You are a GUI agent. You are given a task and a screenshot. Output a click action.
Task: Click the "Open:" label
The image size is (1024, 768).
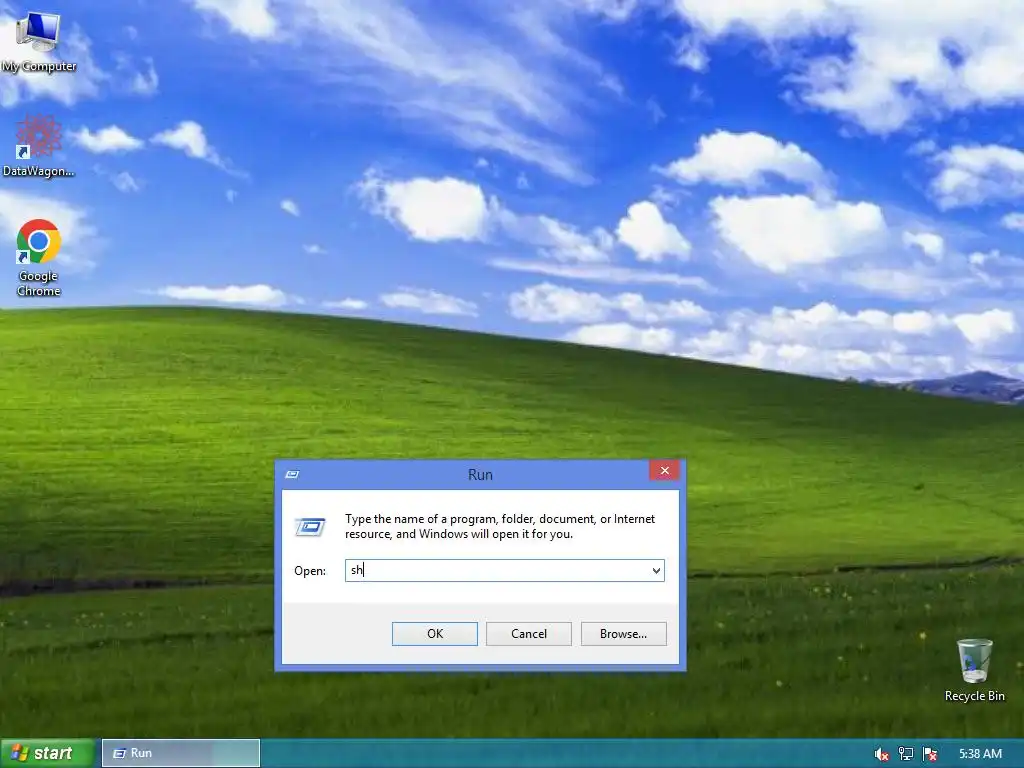pos(310,571)
